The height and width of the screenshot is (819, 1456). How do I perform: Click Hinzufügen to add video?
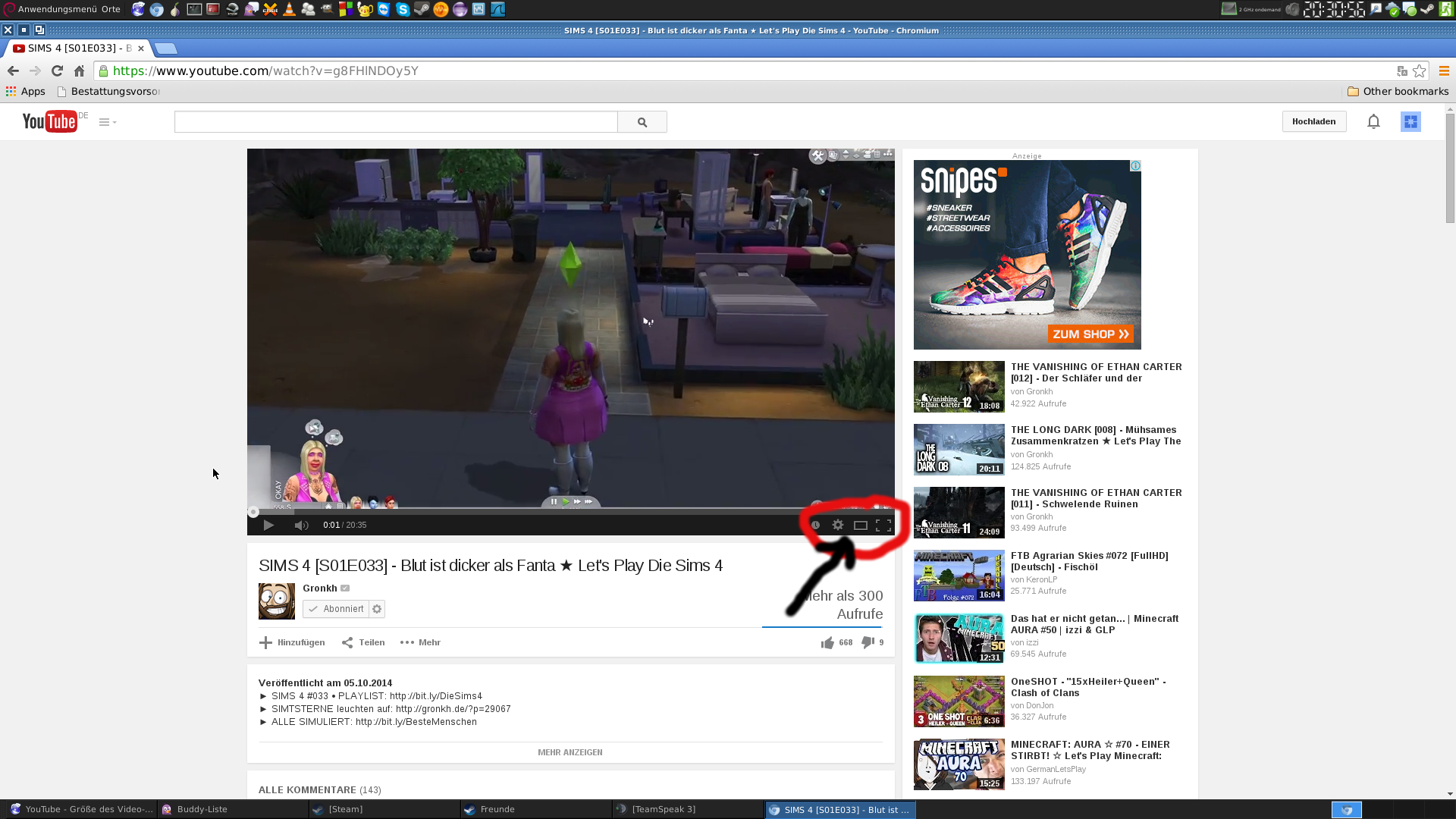coord(292,642)
